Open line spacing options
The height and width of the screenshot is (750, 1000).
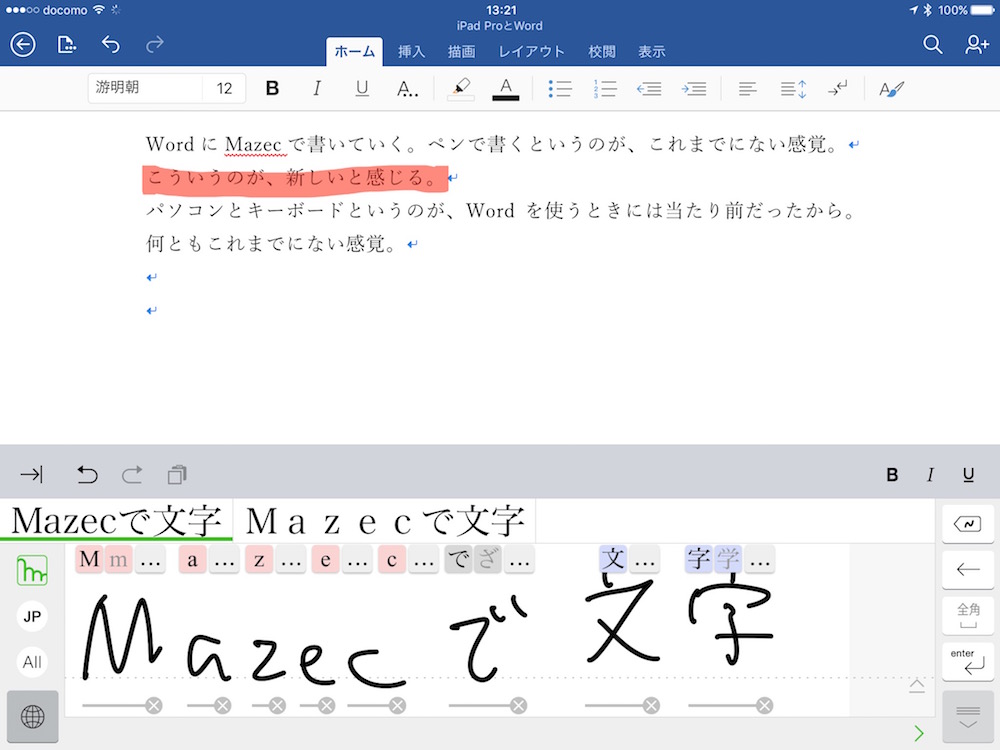(793, 89)
